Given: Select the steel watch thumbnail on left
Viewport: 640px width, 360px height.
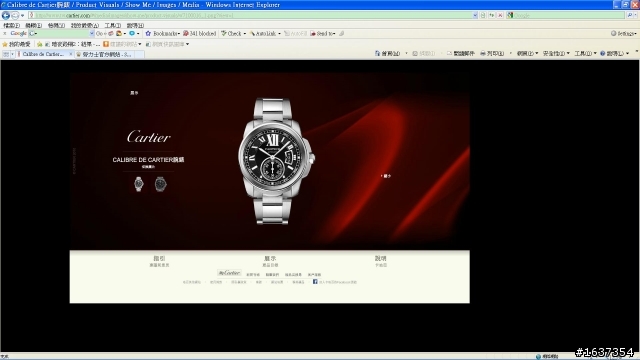Looking at the screenshot, I should tap(139, 184).
